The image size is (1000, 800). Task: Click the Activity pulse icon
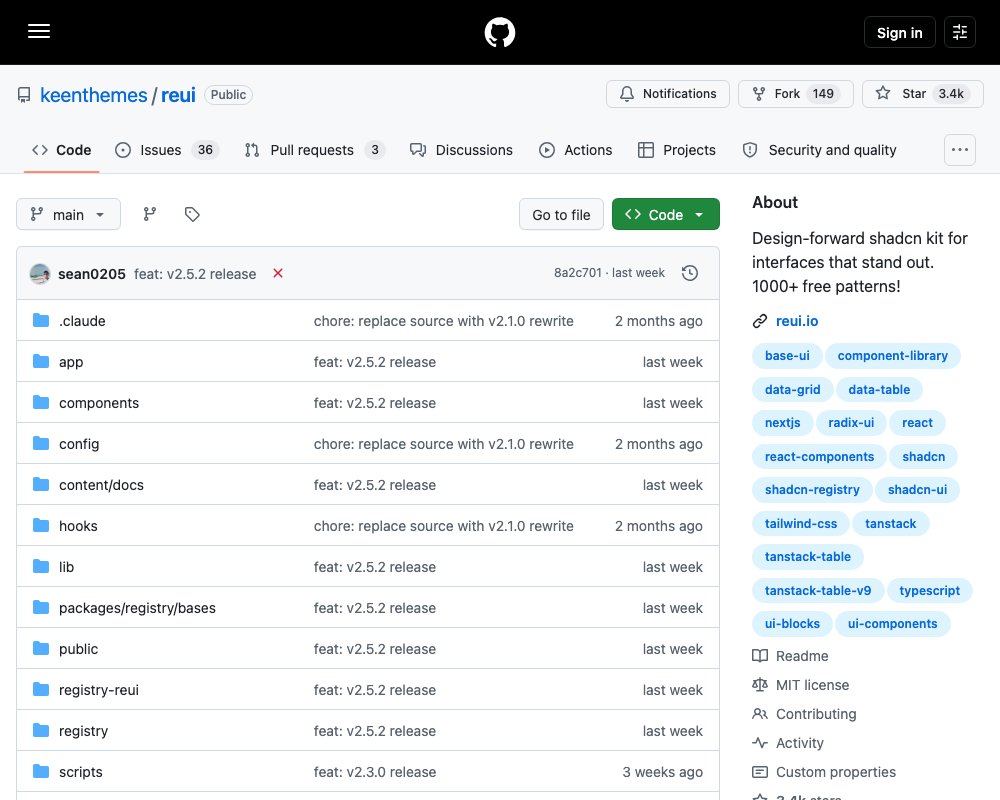tap(760, 743)
